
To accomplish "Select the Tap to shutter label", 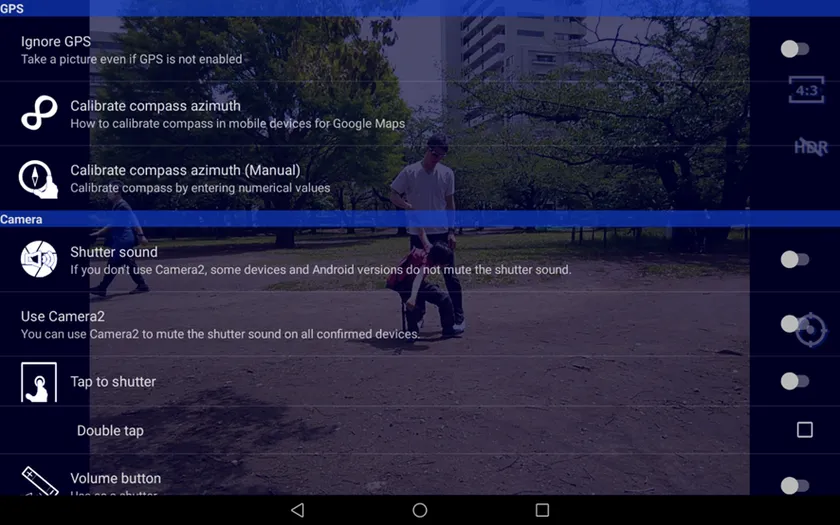I will coord(113,381).
